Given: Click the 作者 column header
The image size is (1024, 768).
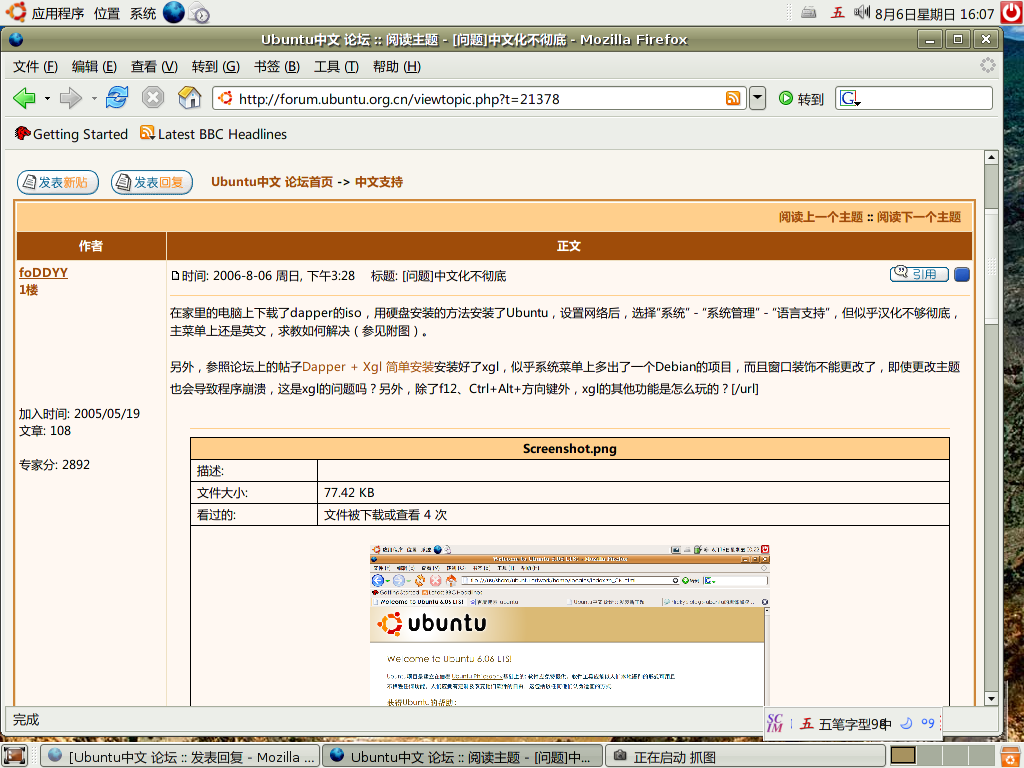Looking at the screenshot, I should click(x=91, y=246).
